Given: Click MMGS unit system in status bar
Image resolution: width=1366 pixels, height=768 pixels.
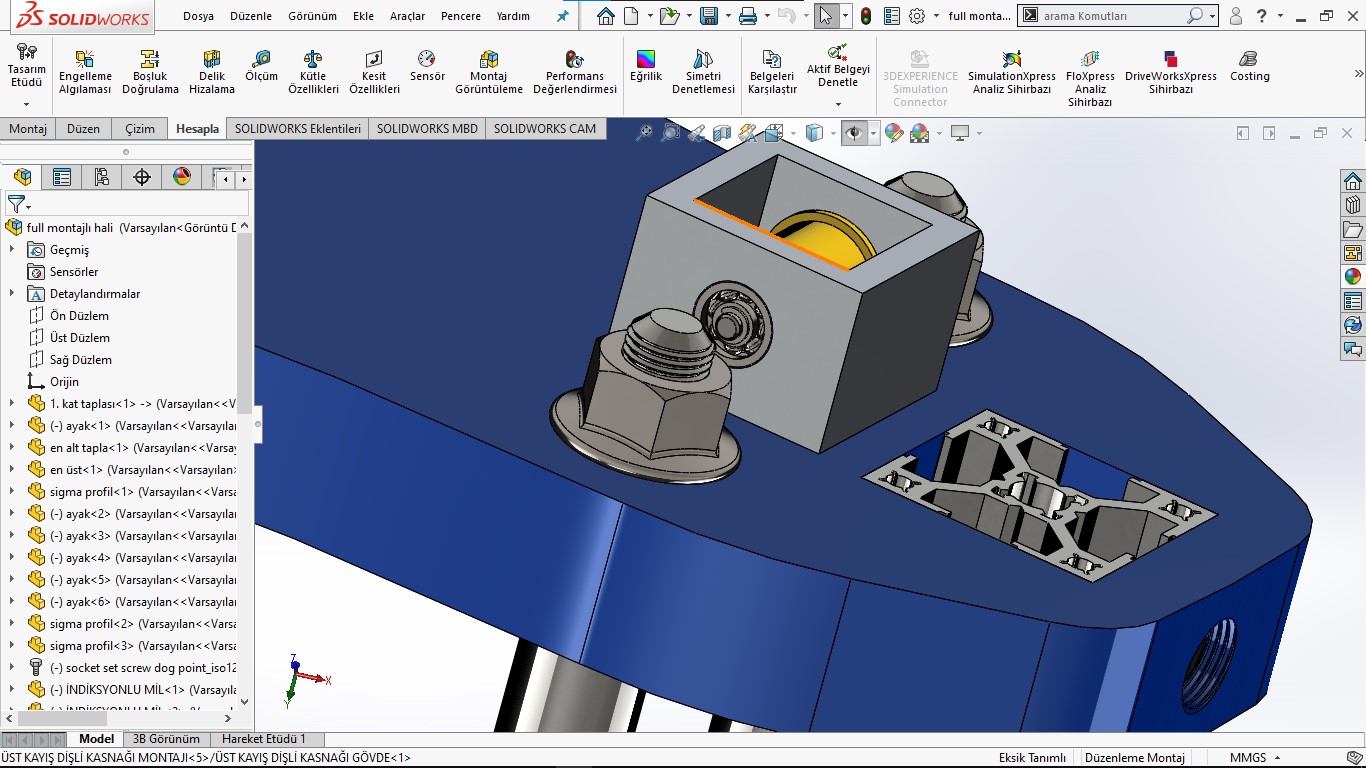Looking at the screenshot, I should click(1247, 758).
